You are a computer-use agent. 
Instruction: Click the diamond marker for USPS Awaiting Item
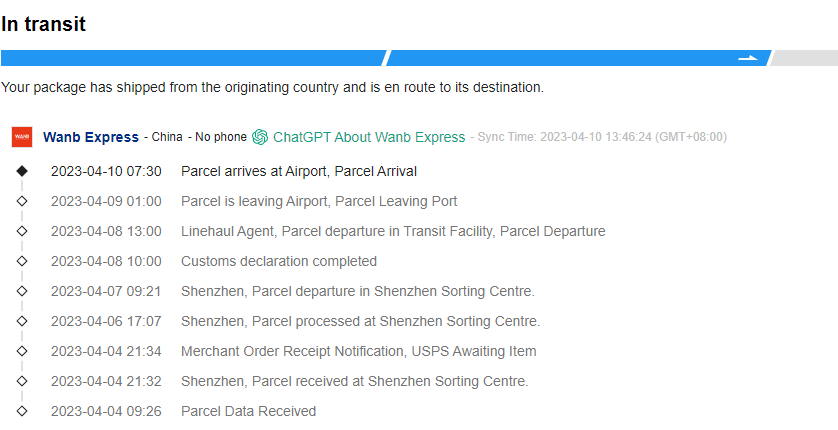[22, 351]
